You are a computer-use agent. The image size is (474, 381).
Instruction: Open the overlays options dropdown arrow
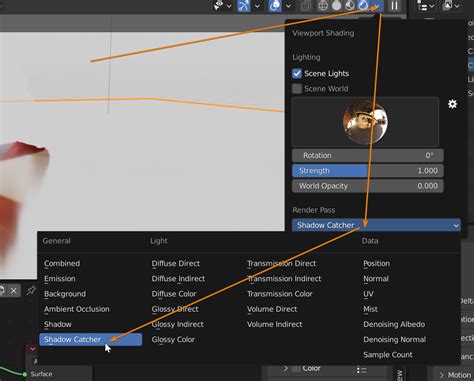288,6
